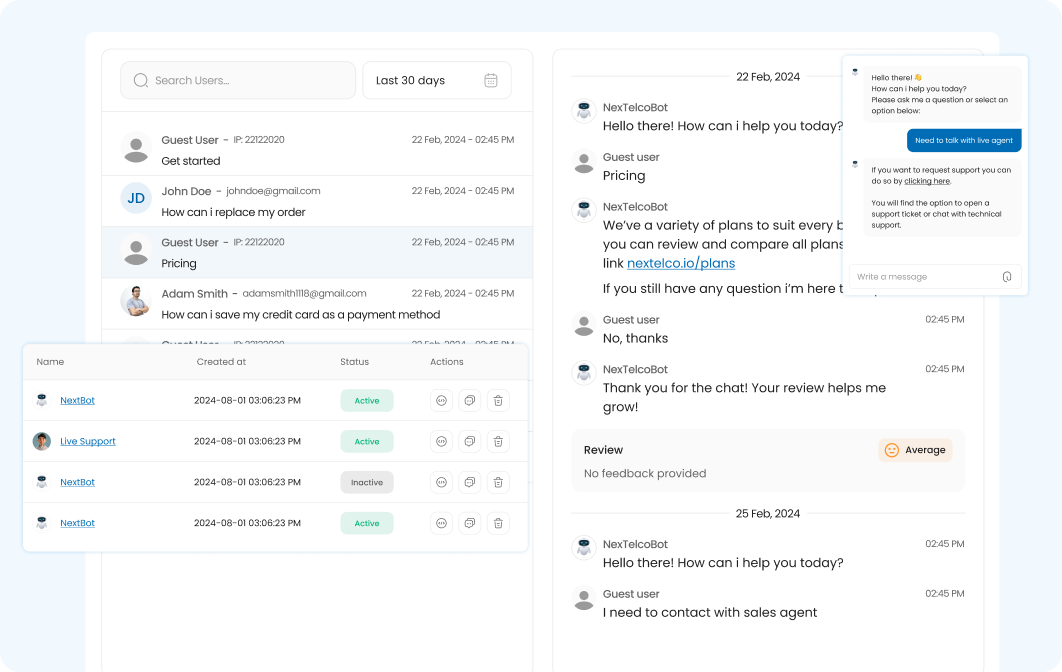The image size is (1062, 672).
Task: Click the attachment icon in the message box
Action: (1006, 277)
